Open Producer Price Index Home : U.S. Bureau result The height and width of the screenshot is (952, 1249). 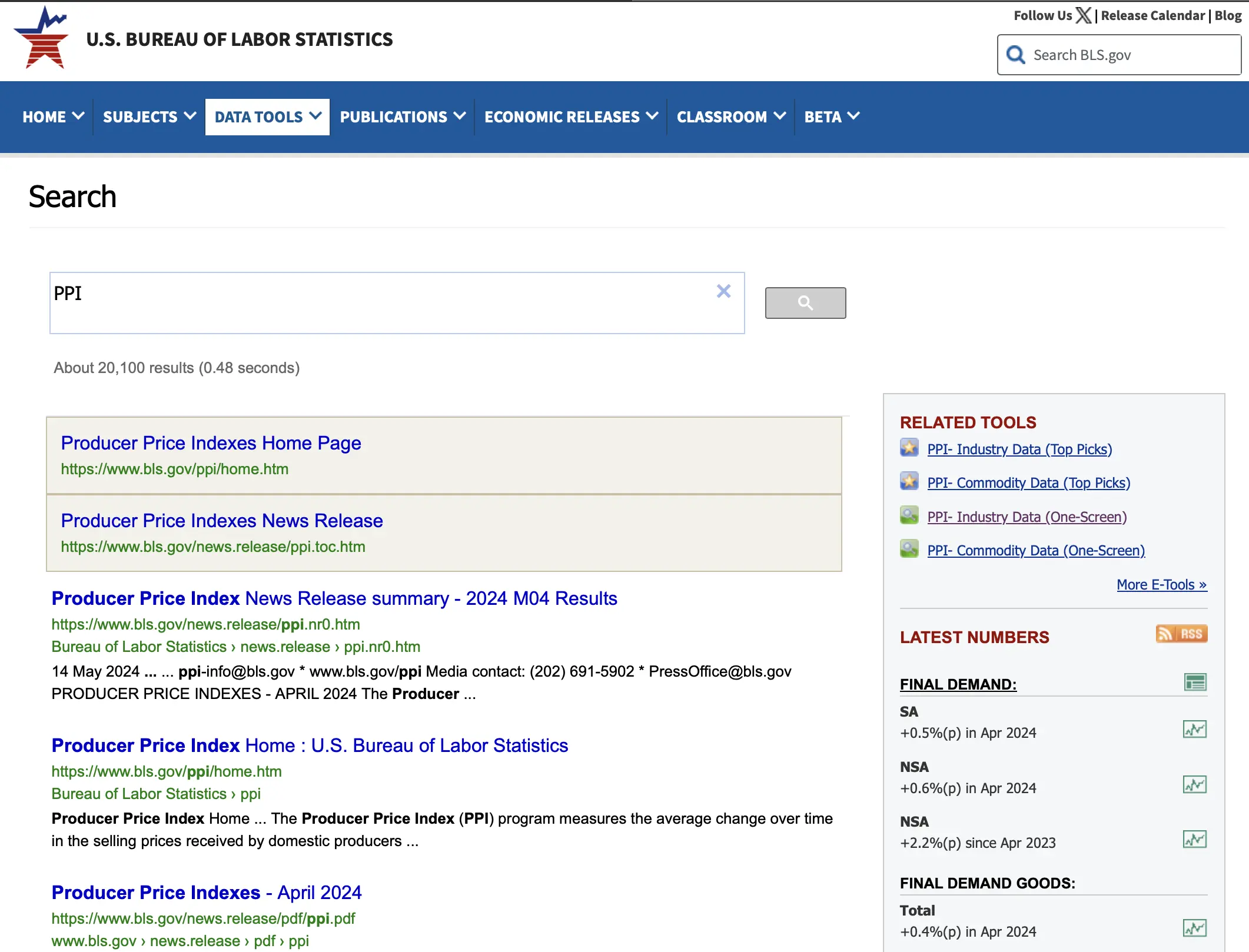[x=310, y=745]
